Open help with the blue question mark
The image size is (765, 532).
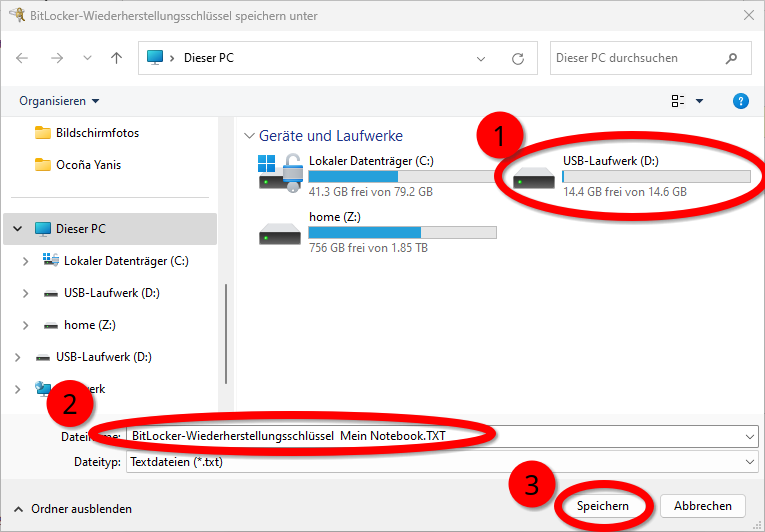pyautogui.click(x=741, y=101)
